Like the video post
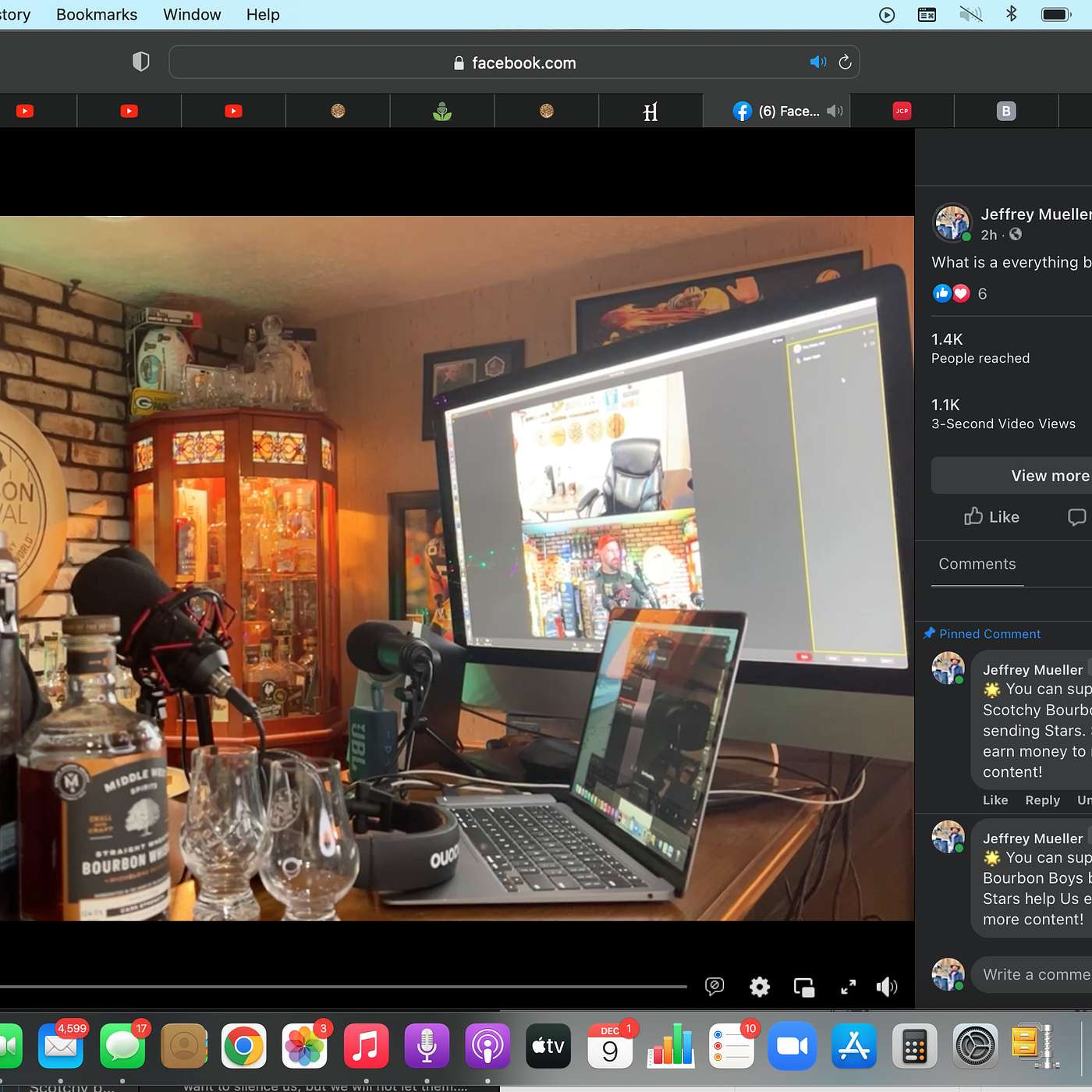Viewport: 1092px width, 1092px height. pos(991,516)
